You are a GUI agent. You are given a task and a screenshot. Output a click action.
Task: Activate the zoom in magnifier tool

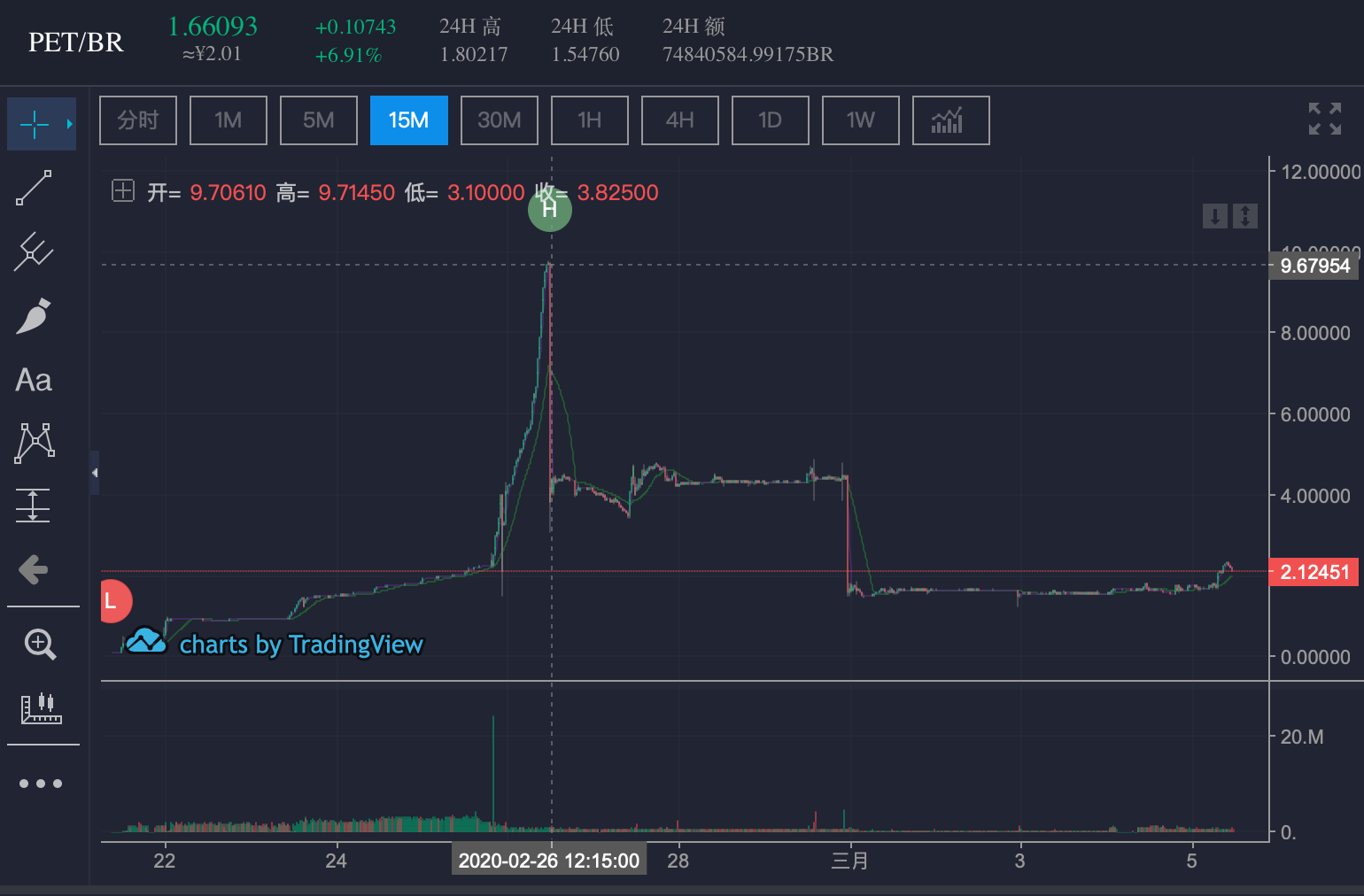[40, 644]
